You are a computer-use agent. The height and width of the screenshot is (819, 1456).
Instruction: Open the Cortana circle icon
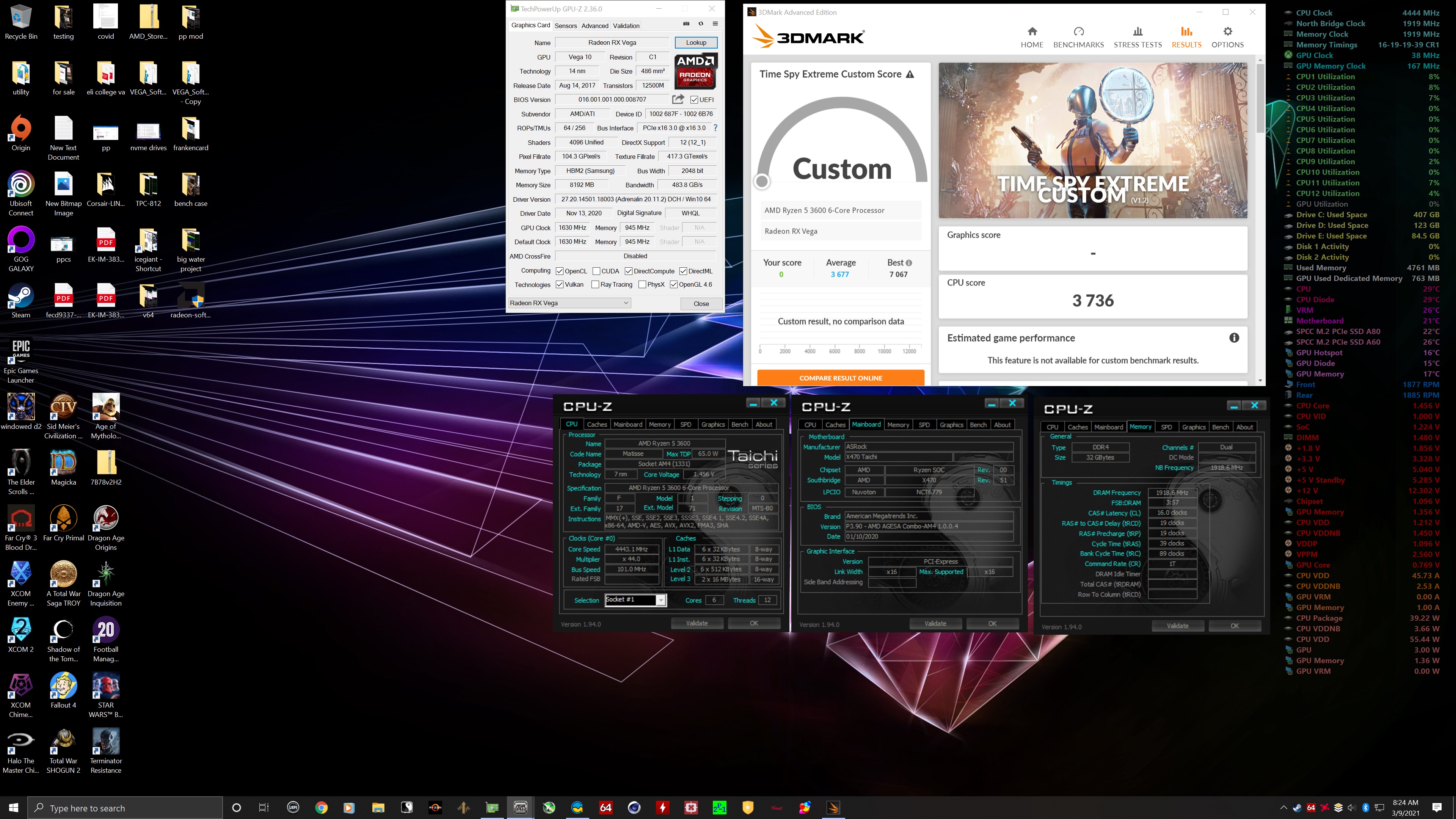236,808
